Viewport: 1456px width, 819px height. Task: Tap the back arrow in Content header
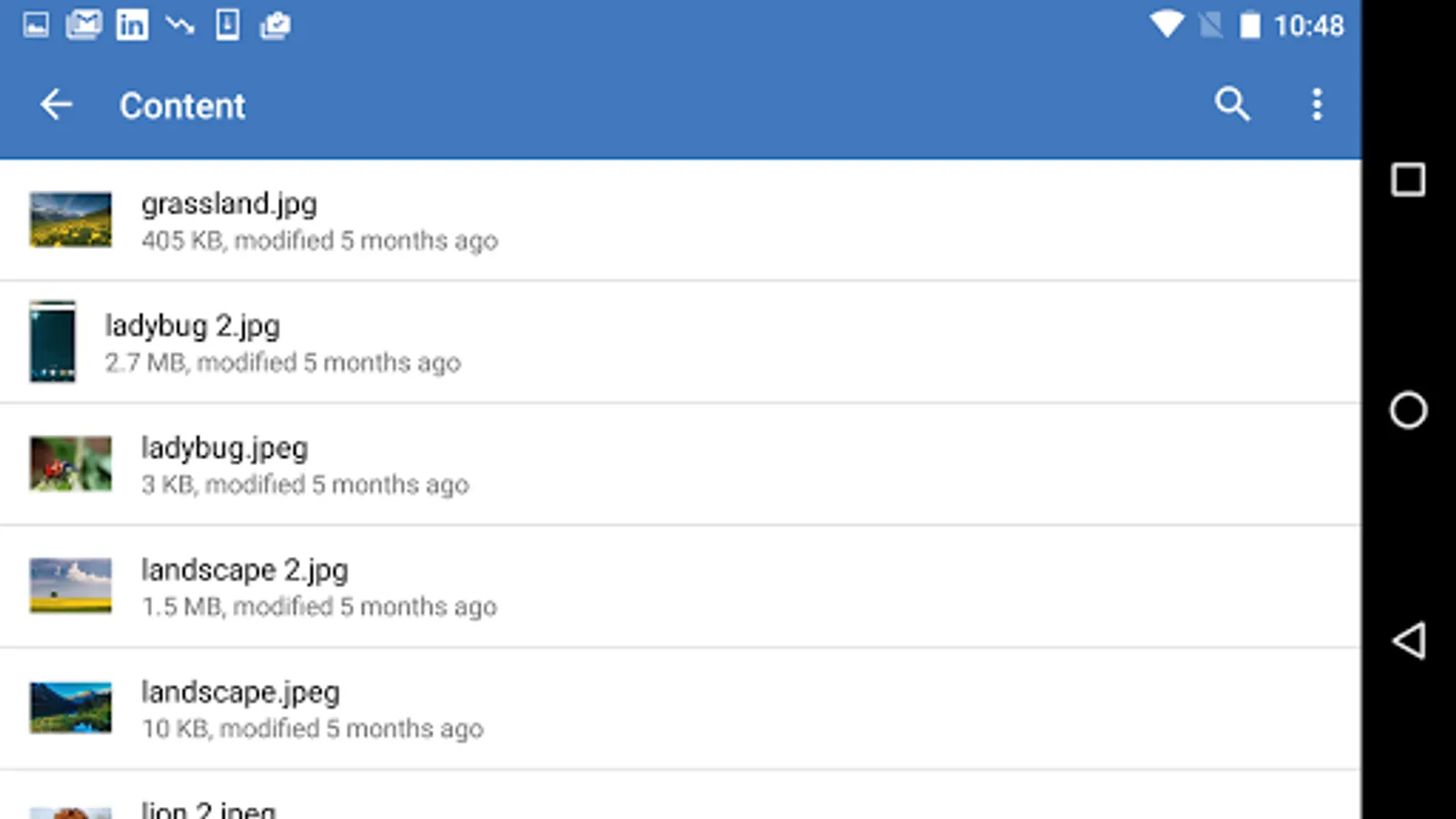pos(56,106)
